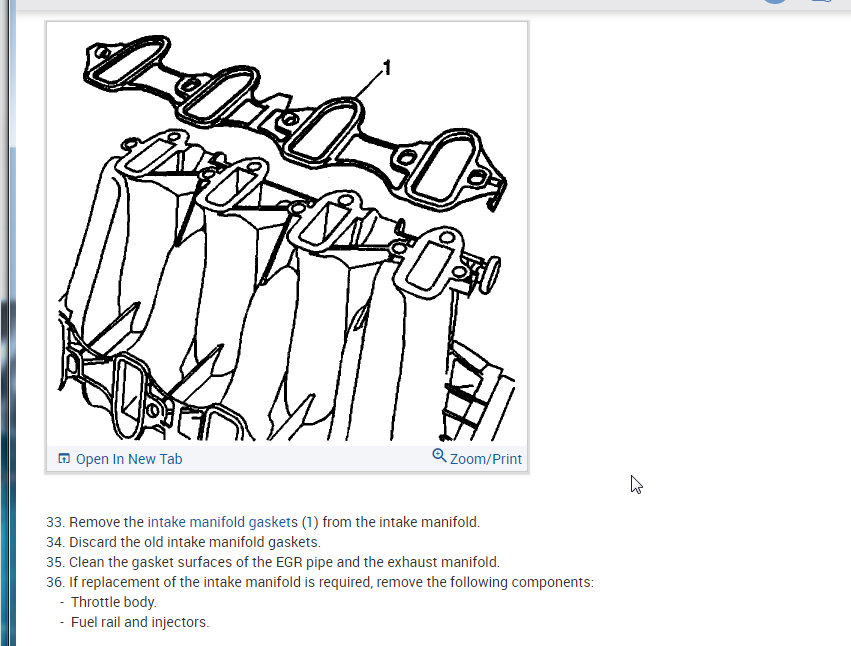Click the magnifier zoom icon

(x=439, y=456)
